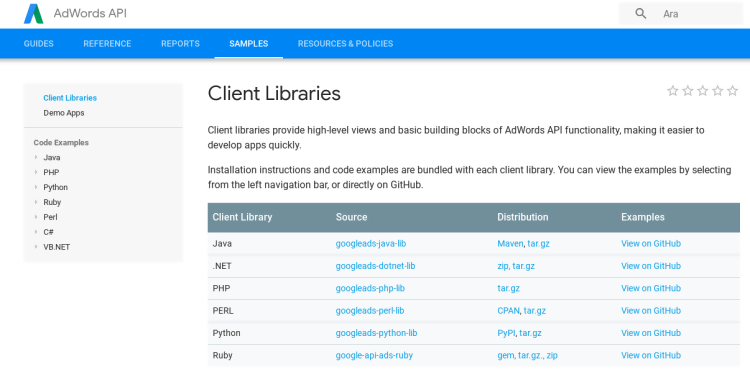750x377 pixels.
Task: Open the Reference tab
Action: tap(107, 44)
